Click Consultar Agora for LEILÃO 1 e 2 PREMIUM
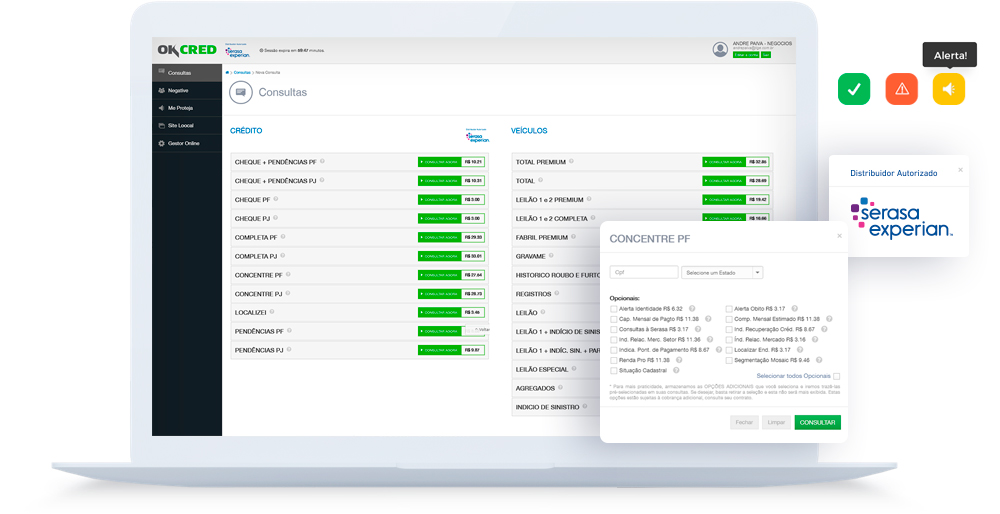 pyautogui.click(x=724, y=200)
